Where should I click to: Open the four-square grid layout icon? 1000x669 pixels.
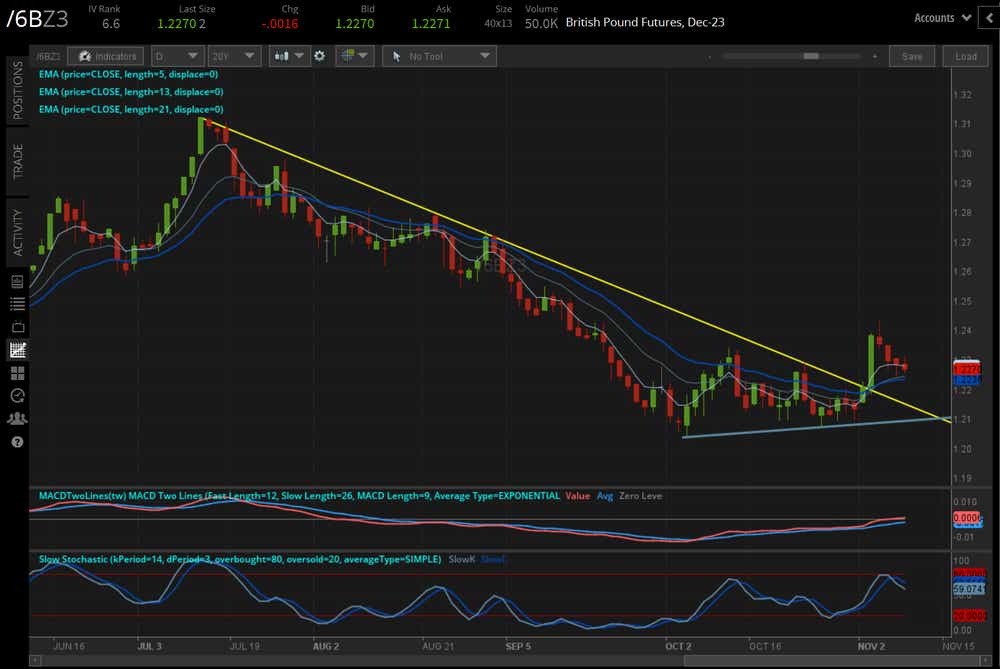(17, 372)
